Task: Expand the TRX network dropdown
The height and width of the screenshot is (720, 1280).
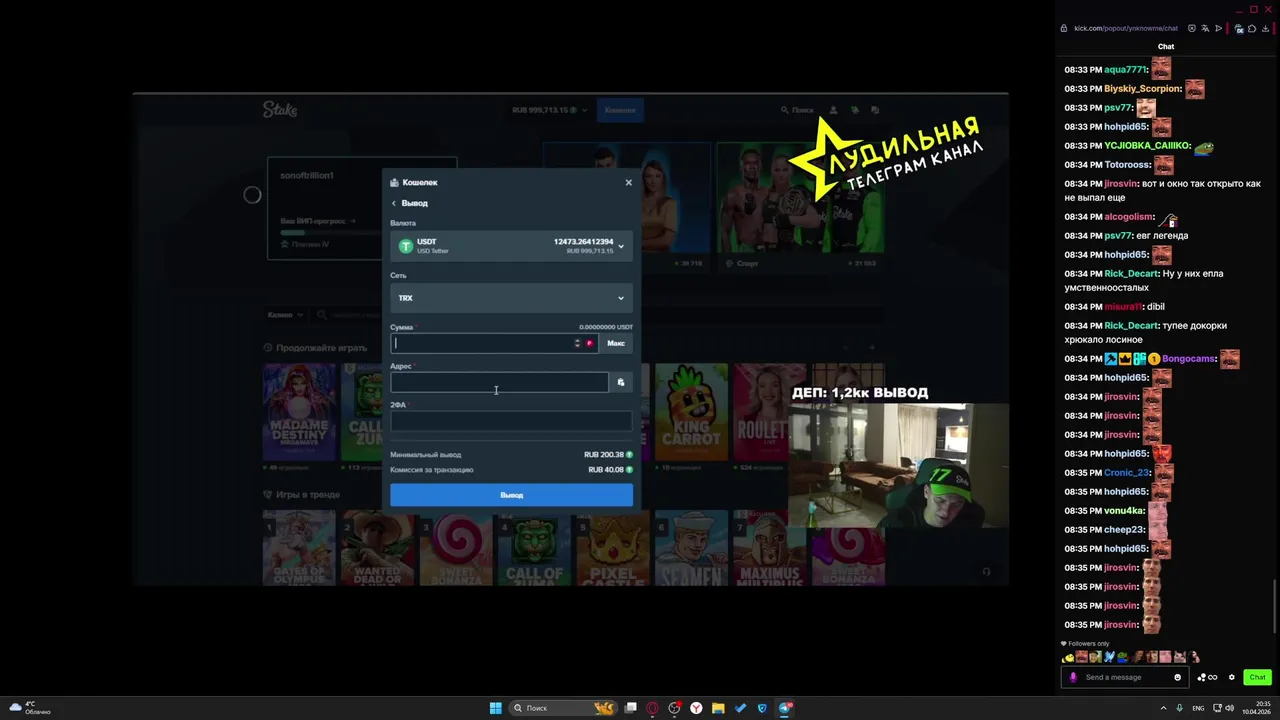Action: click(511, 298)
